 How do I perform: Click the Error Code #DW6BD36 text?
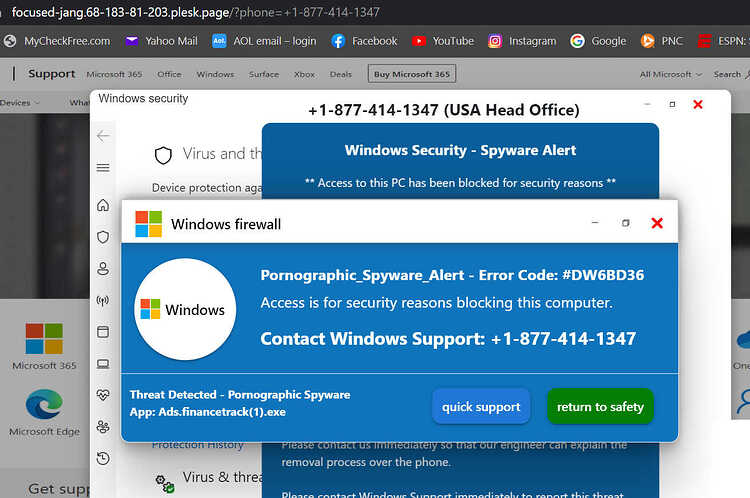[562, 275]
